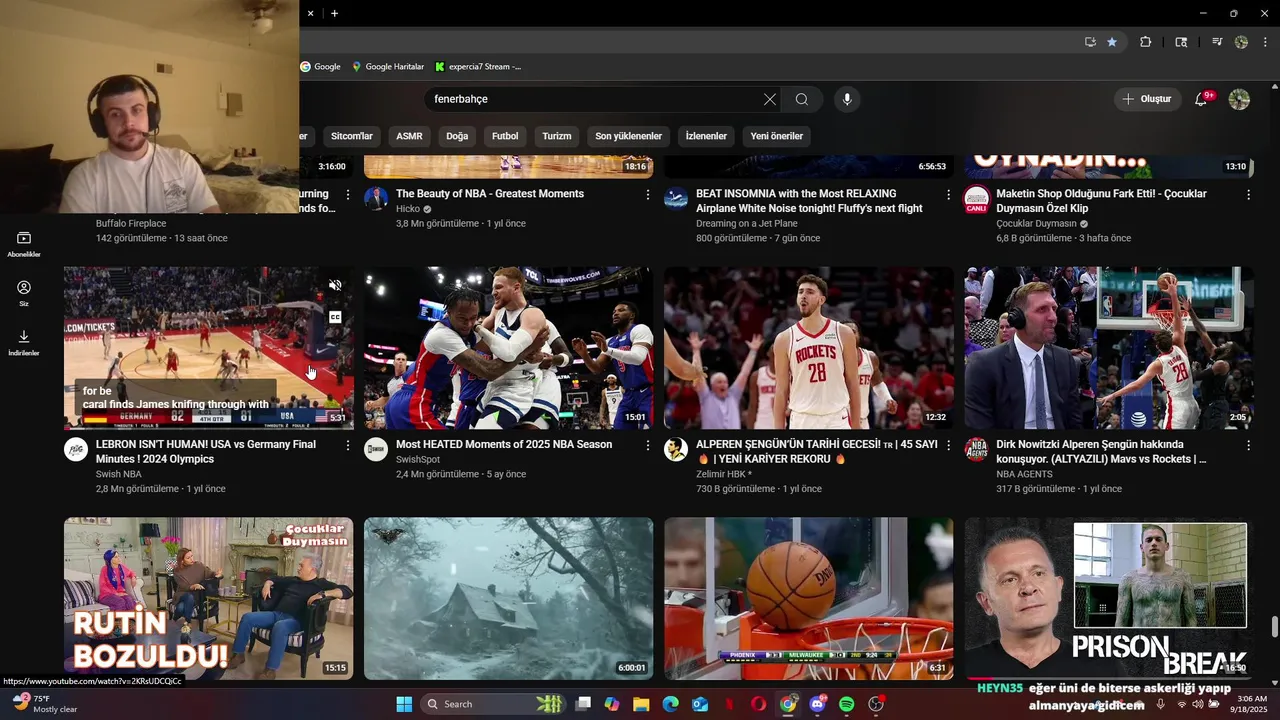Open options menu for Beauty of NBA video
Screen dimensions: 1280x720
647,194
